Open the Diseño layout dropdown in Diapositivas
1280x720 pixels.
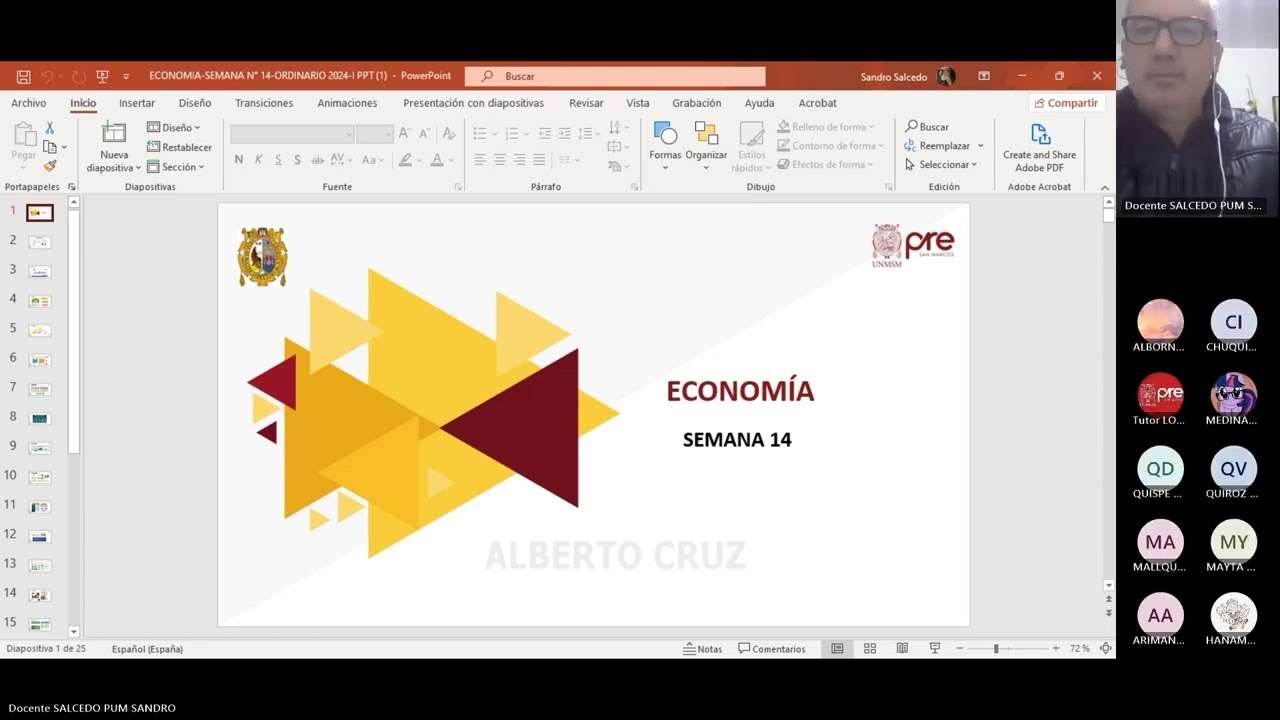point(173,127)
